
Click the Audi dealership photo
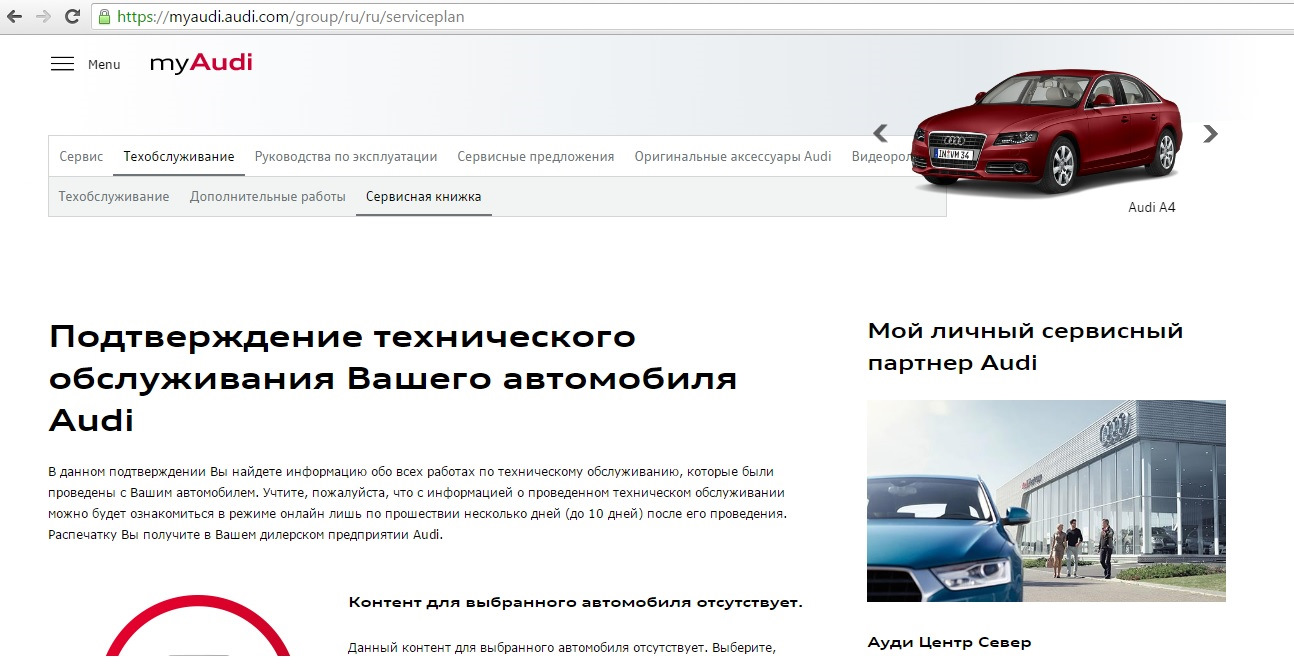click(x=1046, y=501)
